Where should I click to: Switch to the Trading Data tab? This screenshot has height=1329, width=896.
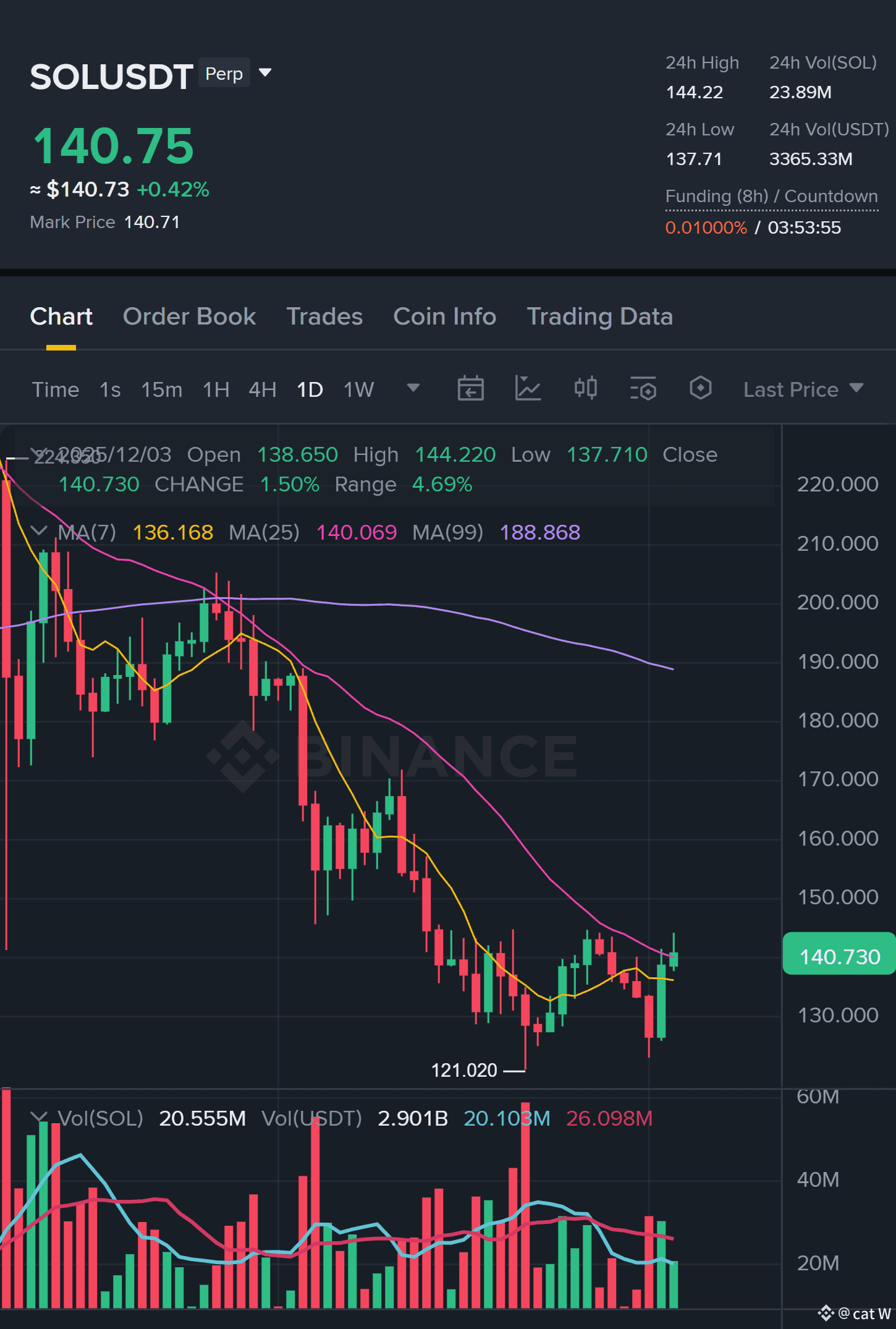point(599,316)
